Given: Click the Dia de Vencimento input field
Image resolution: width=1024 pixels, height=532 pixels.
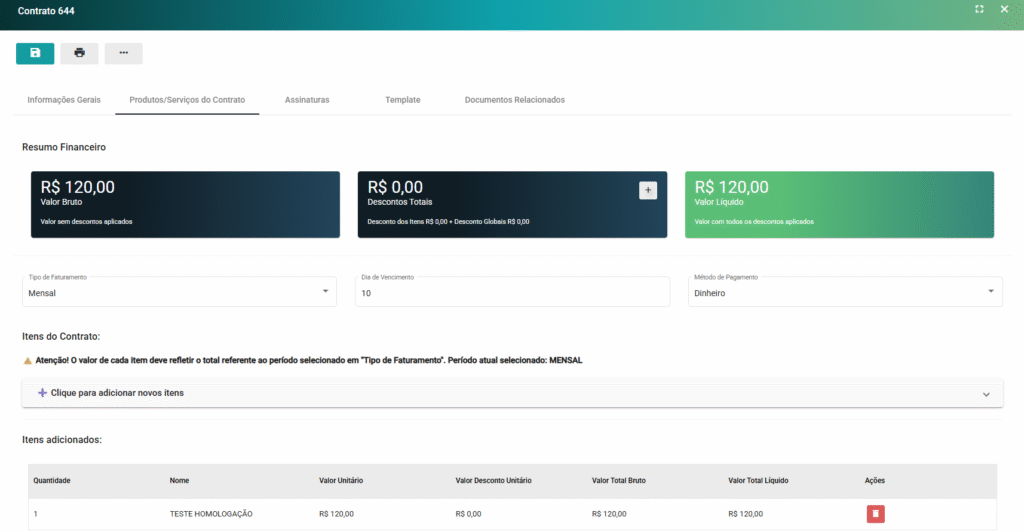Looking at the screenshot, I should 511,293.
